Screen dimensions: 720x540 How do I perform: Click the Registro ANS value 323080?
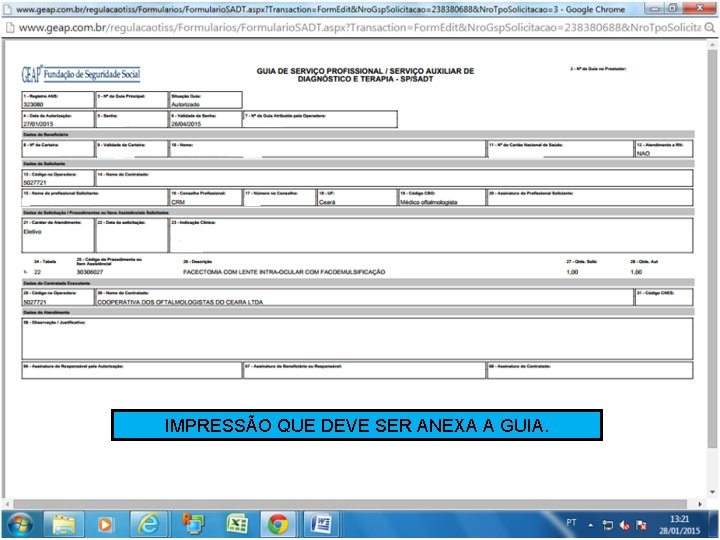click(34, 105)
